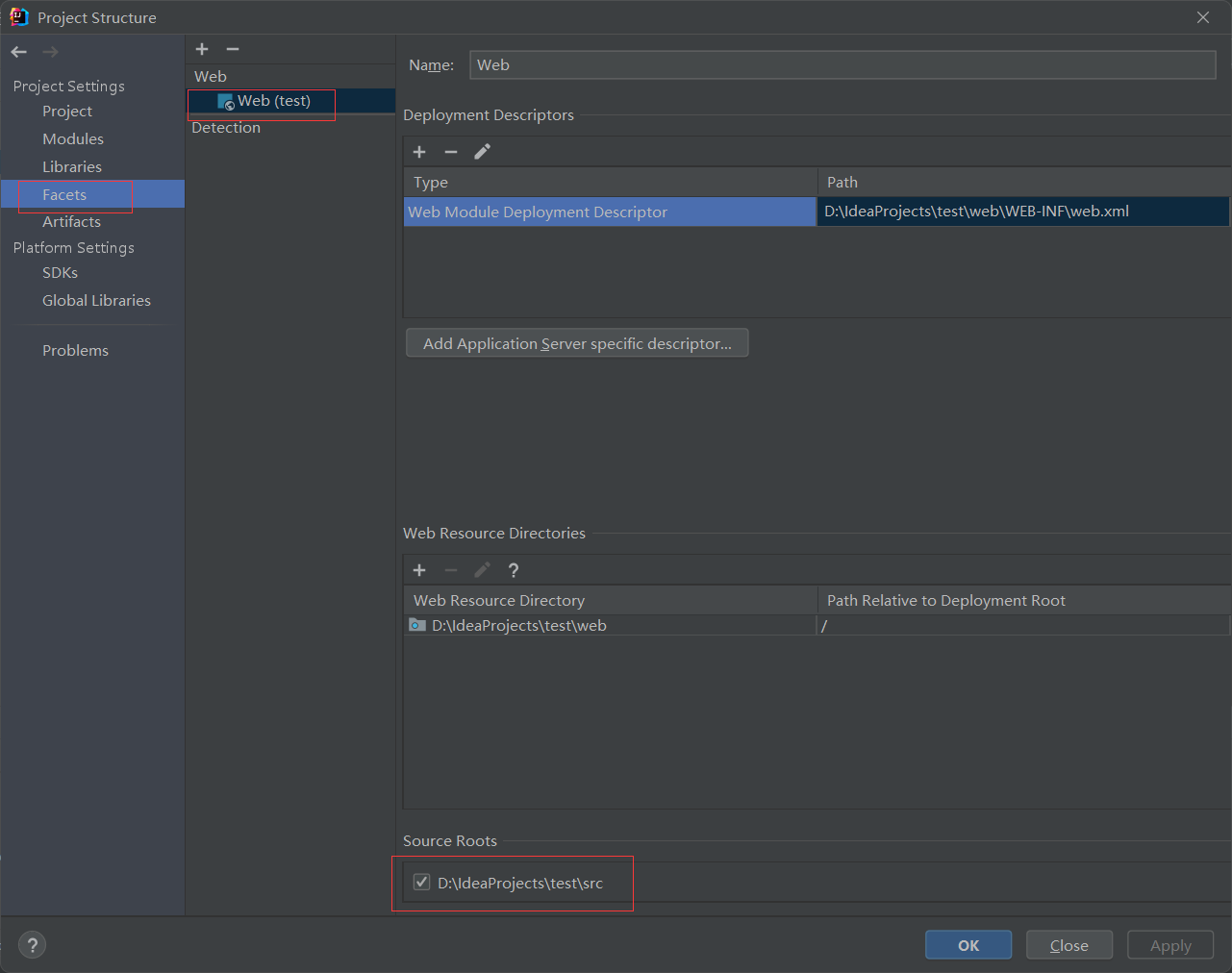1232x973 pixels.
Task: Add a new facet with plus icon
Action: click(x=202, y=49)
